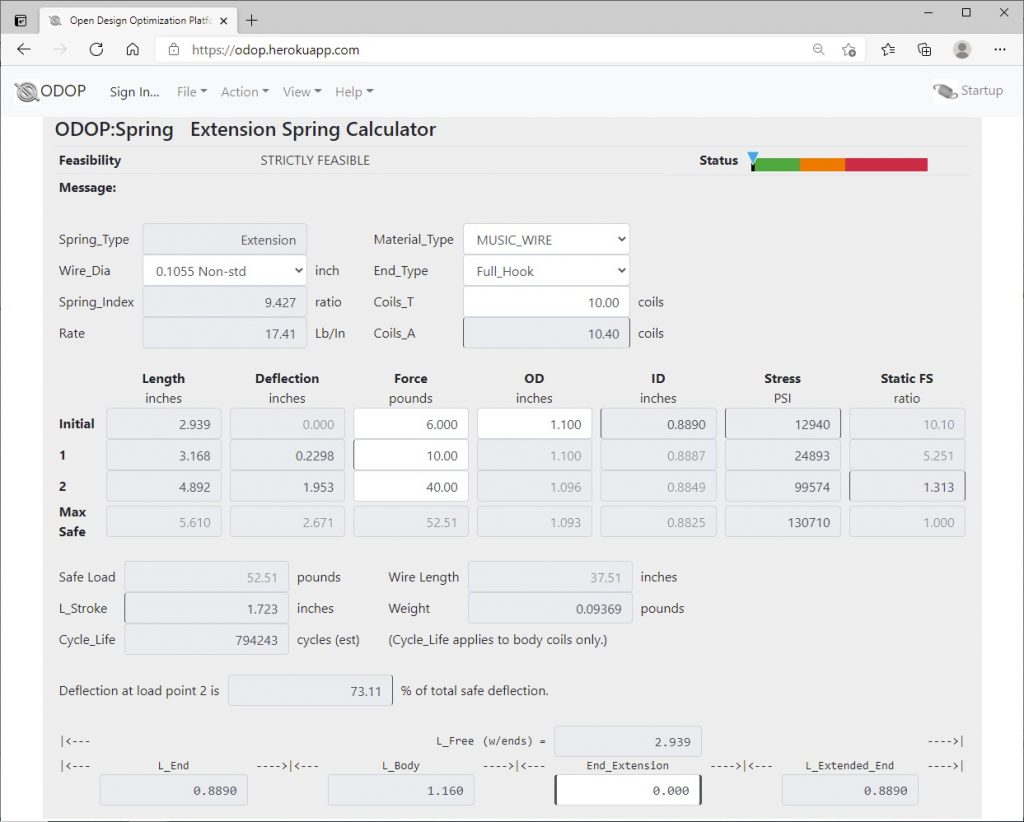Click the ODOP logo icon
The height and width of the screenshot is (822, 1024).
pyautogui.click(x=25, y=91)
